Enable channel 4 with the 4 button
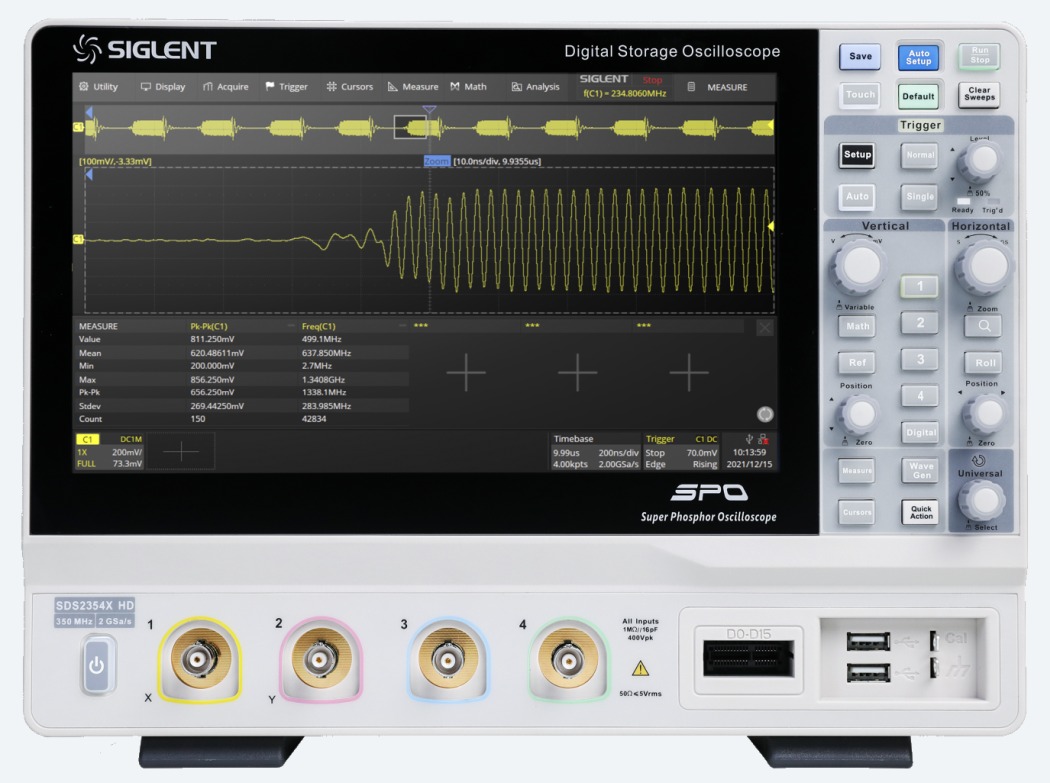This screenshot has height=783, width=1050. click(919, 396)
